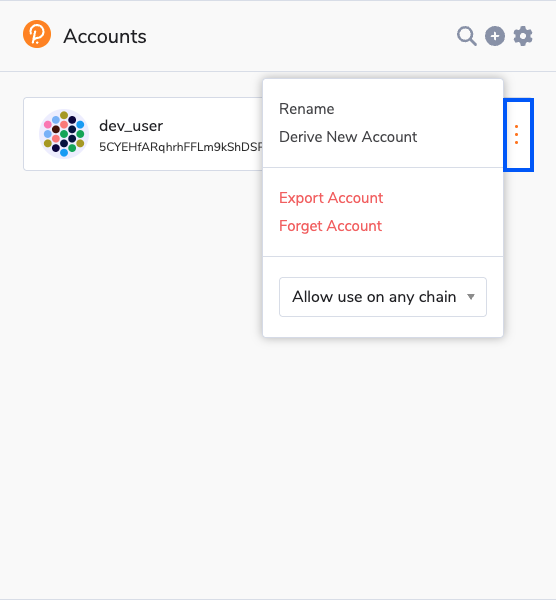Click the orange Polkadot logo
Image resolution: width=556 pixels, height=600 pixels.
click(37, 34)
